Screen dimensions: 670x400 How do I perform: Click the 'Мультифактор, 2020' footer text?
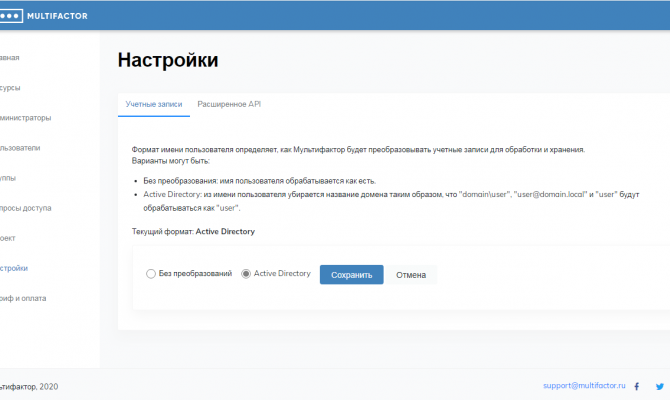click(x=29, y=387)
